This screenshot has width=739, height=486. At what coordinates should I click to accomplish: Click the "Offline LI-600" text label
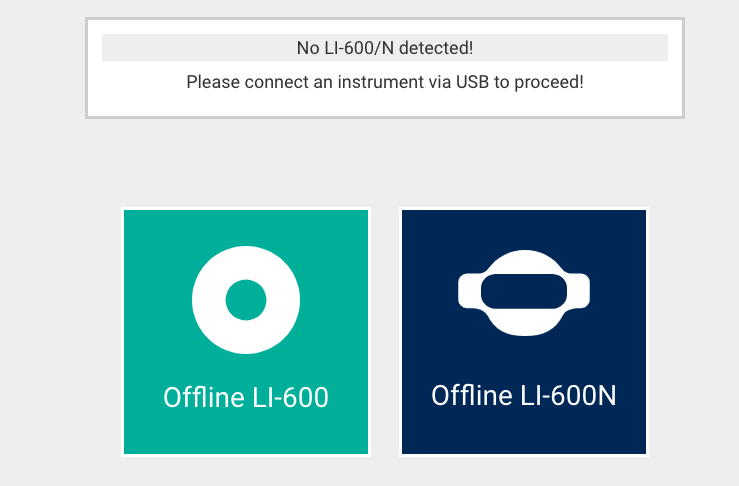pyautogui.click(x=246, y=397)
